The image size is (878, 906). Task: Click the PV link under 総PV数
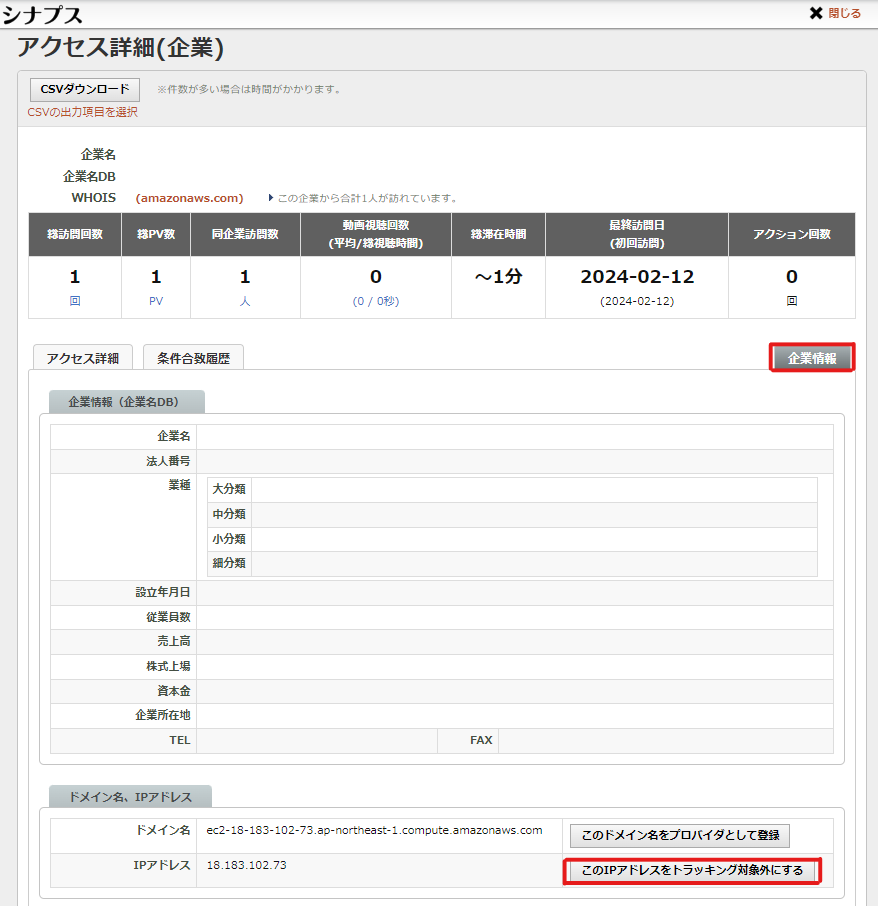tap(155, 301)
